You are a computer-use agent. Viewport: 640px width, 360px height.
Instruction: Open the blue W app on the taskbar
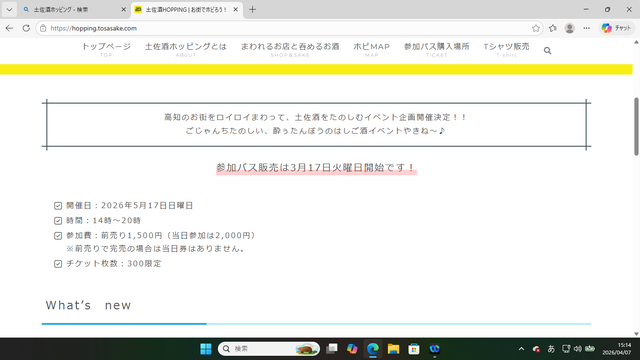click(x=434, y=349)
